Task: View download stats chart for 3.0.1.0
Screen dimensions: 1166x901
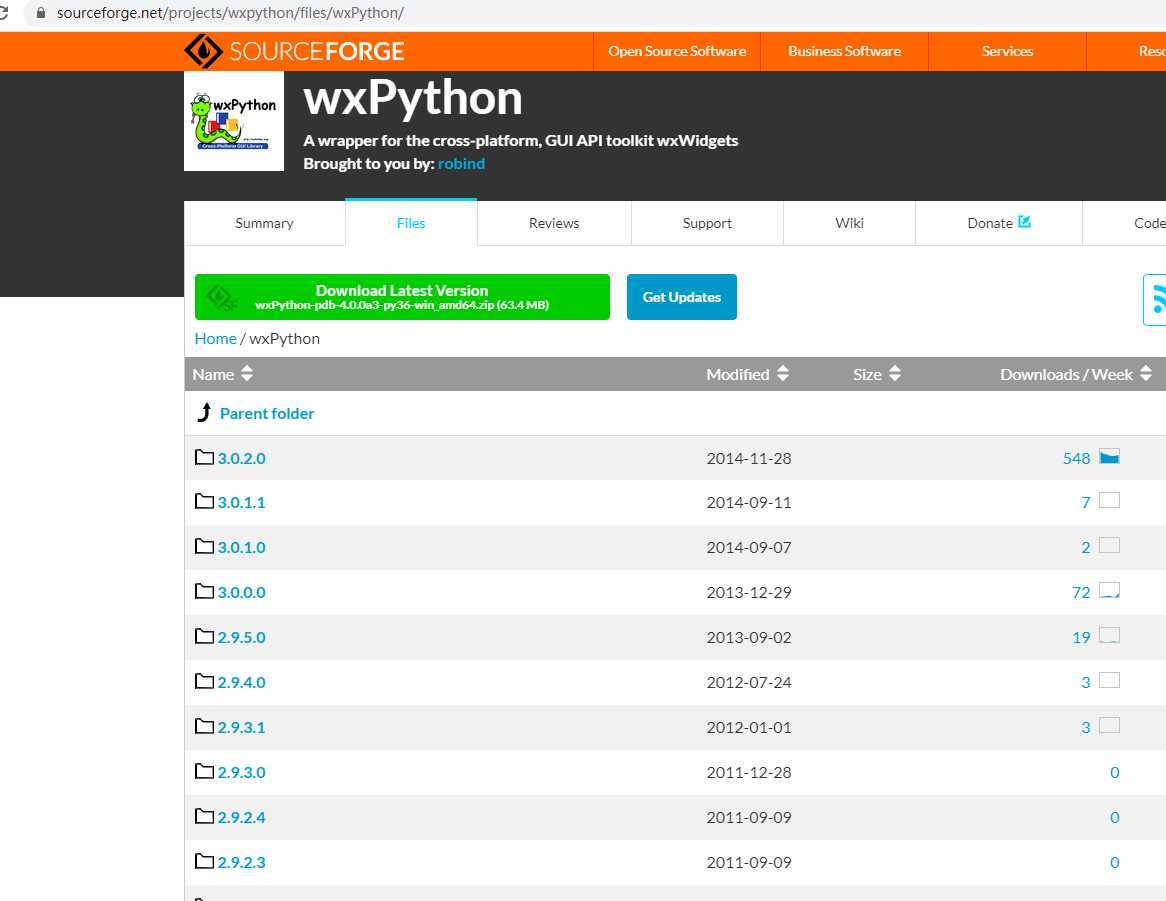Action: tap(1109, 546)
